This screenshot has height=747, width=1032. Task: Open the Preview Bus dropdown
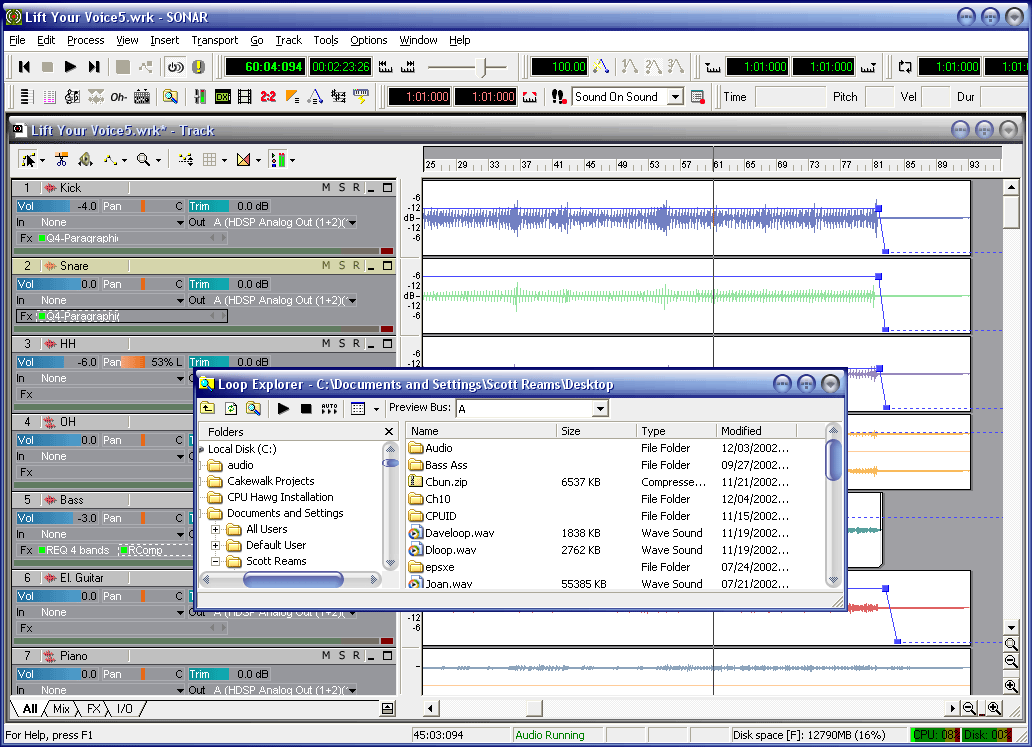[x=600, y=408]
